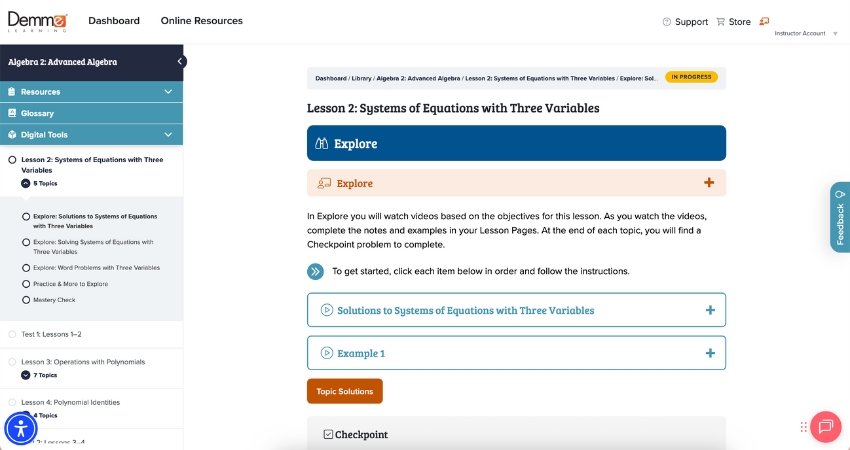Viewport: 850px width, 450px height.
Task: Click the Support question mark icon
Action: tap(667, 21)
